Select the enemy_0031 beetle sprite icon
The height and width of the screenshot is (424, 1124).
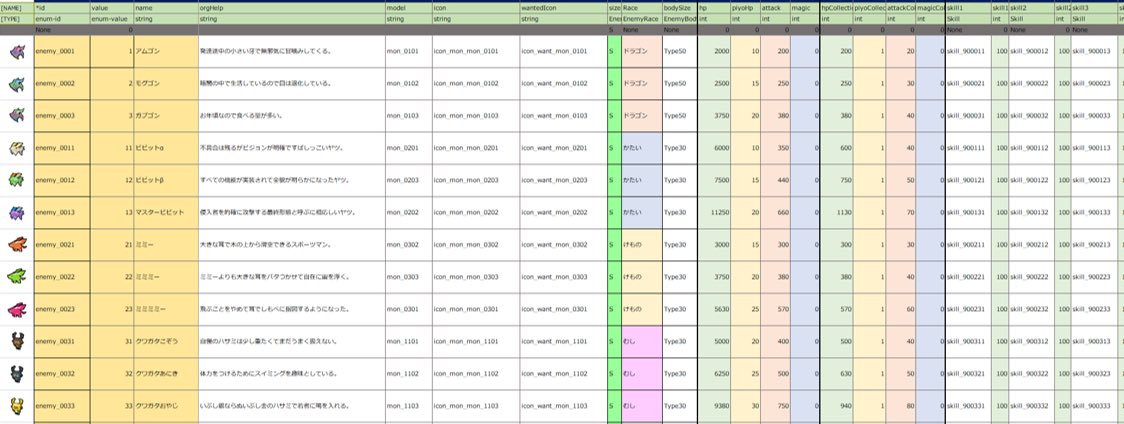click(x=17, y=341)
